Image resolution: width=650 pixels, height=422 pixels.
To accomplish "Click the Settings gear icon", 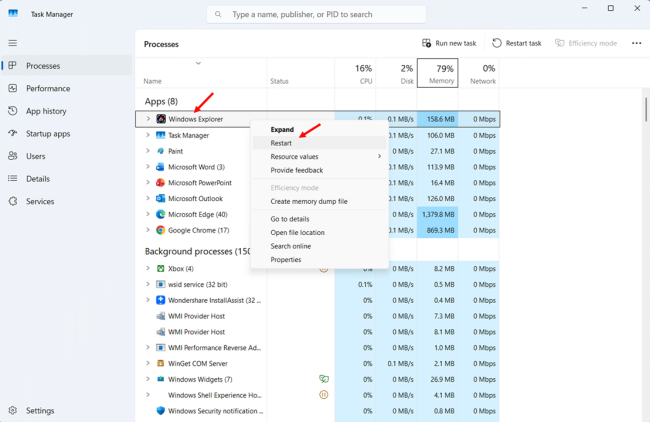I will point(13,410).
